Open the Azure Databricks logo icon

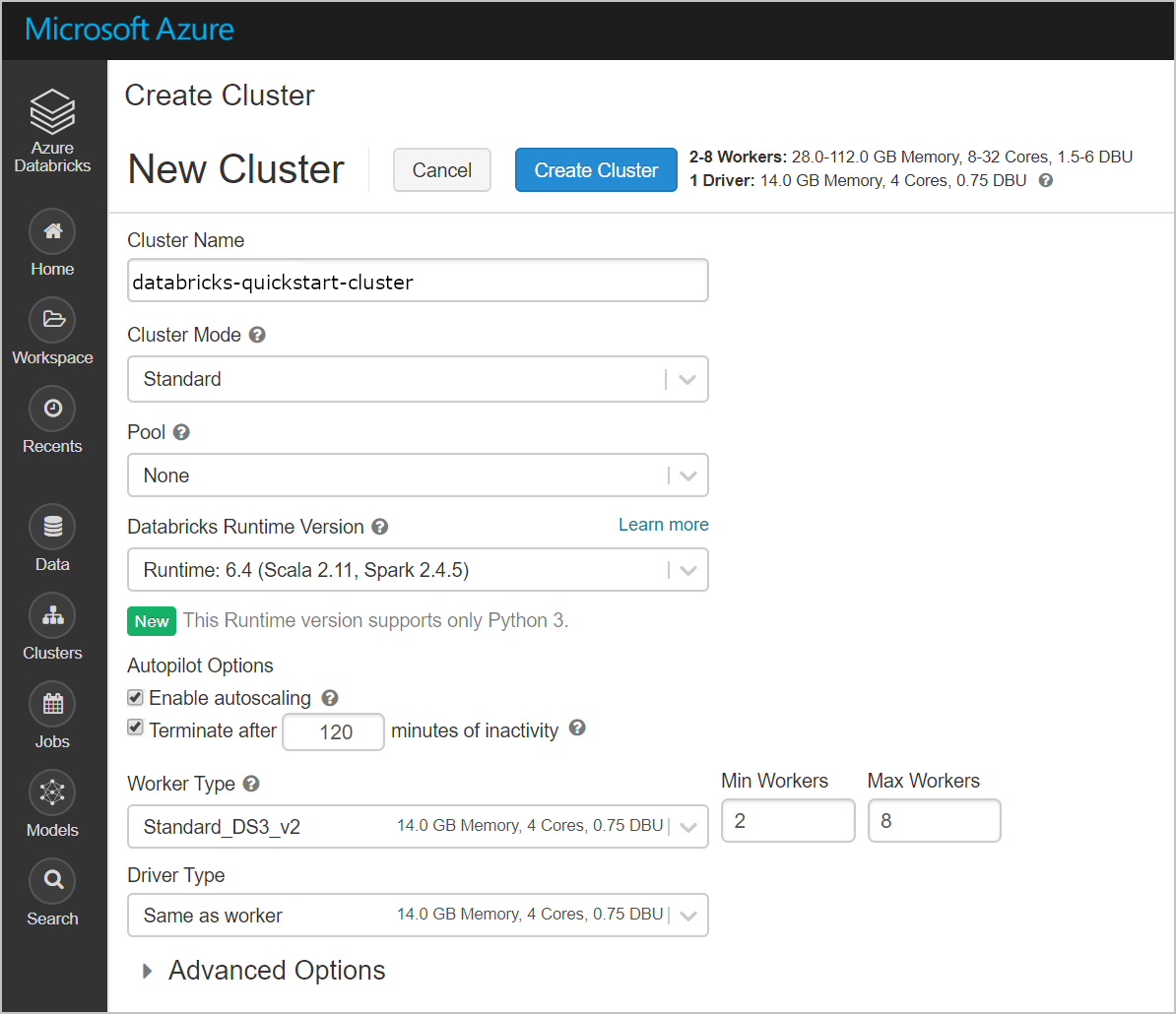click(x=52, y=111)
